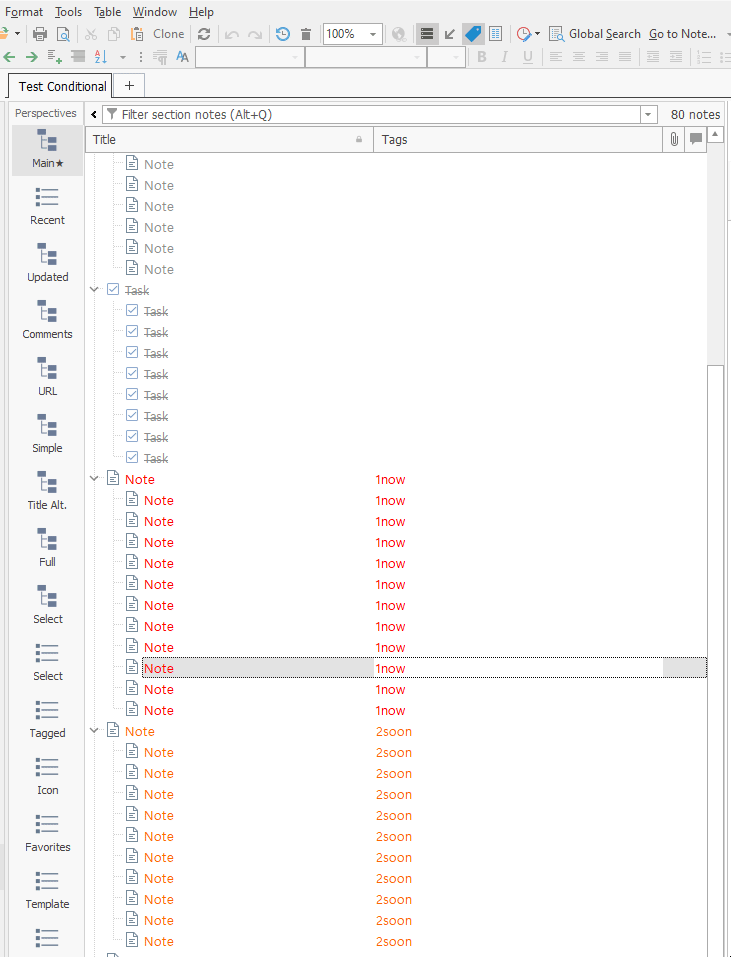Sort by the Tags column header
This screenshot has height=957, width=731.
click(x=518, y=139)
